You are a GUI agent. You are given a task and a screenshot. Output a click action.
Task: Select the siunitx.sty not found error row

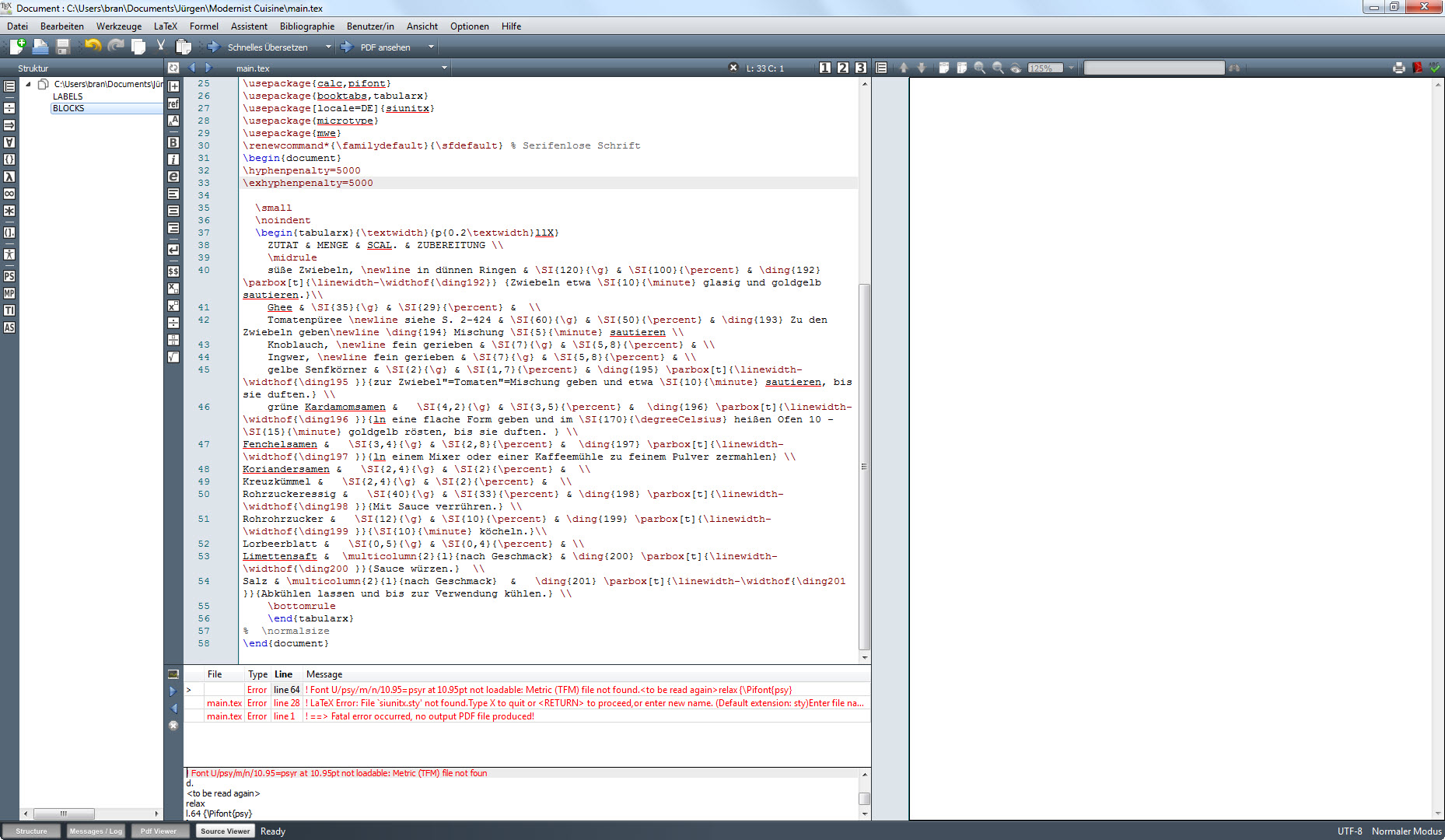point(527,703)
